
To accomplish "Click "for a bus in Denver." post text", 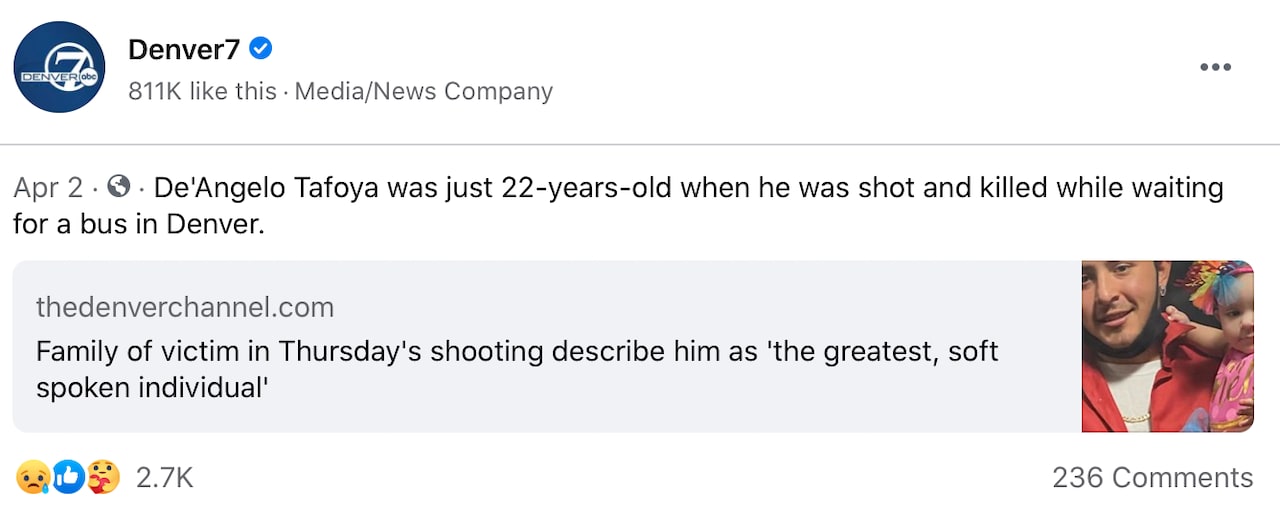I will 139,224.
